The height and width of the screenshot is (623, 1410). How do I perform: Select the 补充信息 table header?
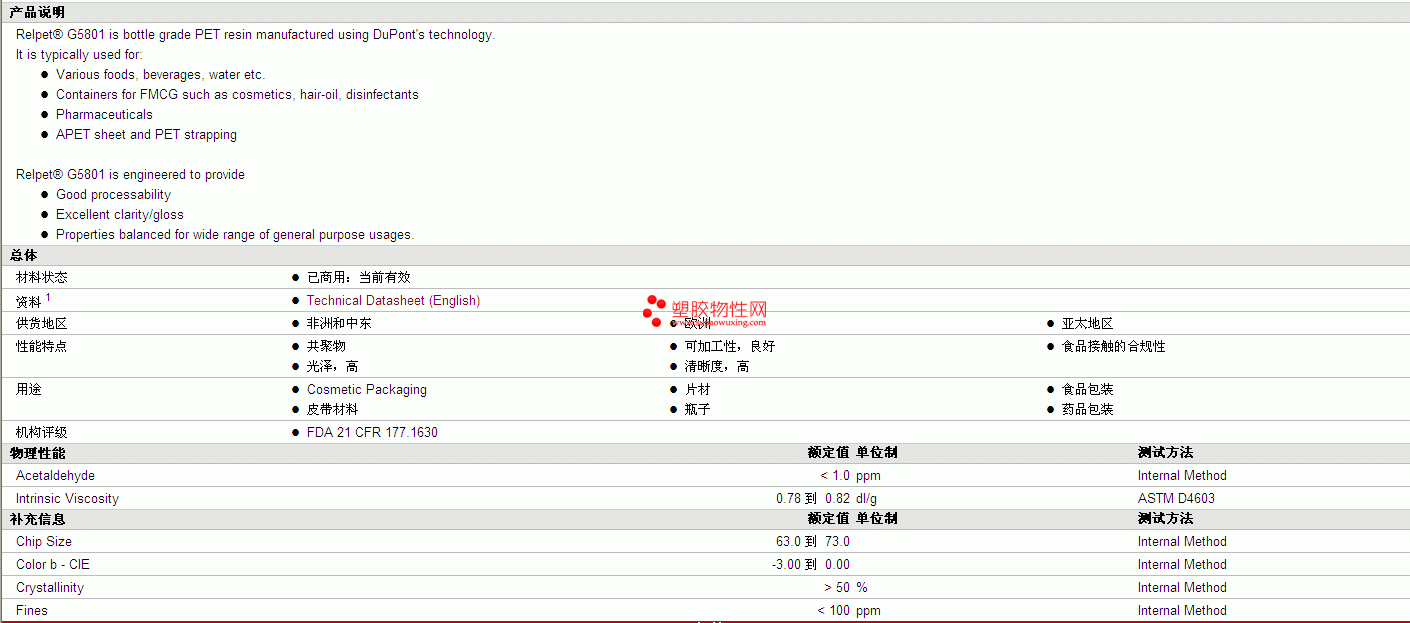tap(38, 519)
